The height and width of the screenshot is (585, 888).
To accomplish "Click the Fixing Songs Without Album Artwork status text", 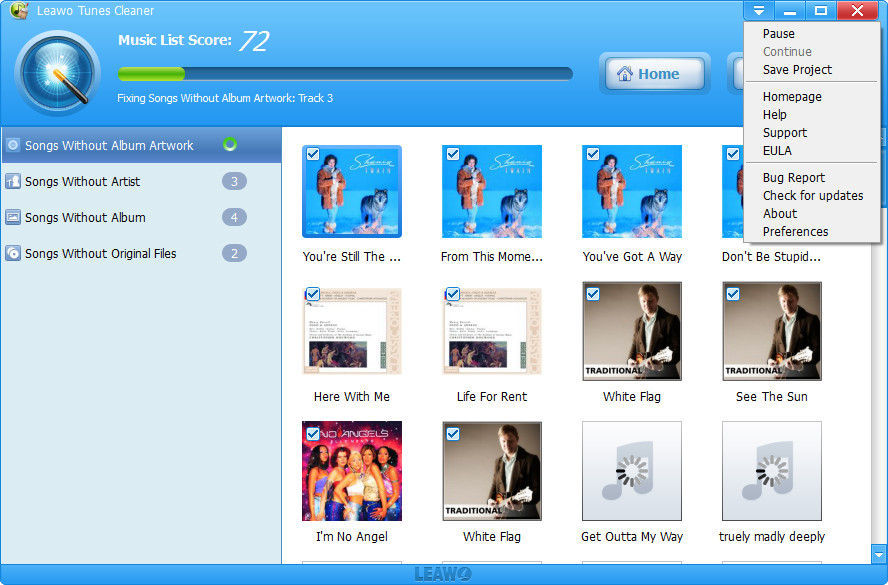I will click(x=225, y=98).
